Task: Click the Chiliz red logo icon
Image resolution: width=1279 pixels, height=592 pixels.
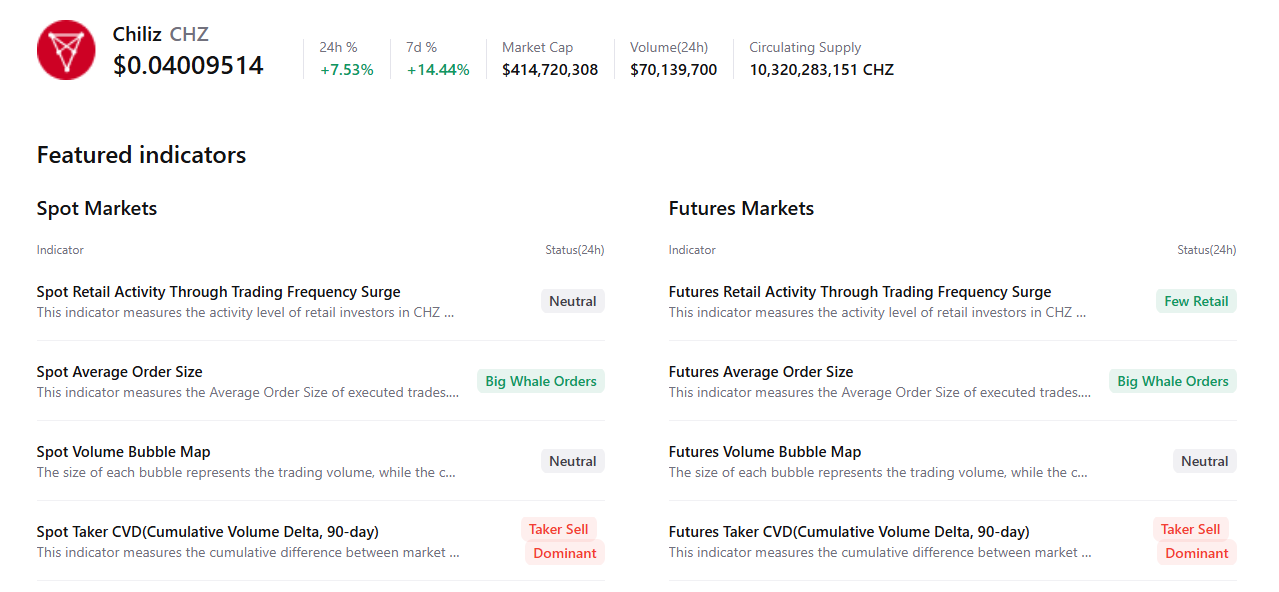Action: click(66, 50)
